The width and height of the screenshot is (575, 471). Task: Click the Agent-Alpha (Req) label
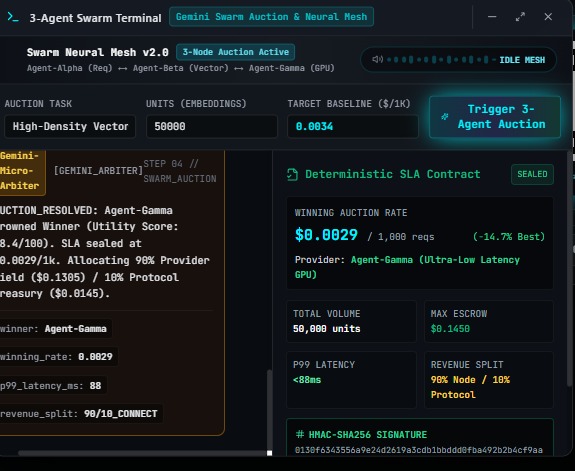click(70, 68)
